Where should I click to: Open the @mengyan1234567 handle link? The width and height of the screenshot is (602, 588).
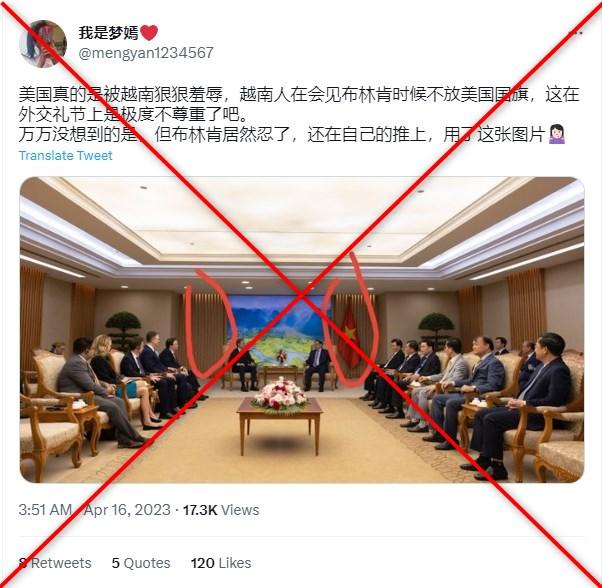tap(146, 53)
